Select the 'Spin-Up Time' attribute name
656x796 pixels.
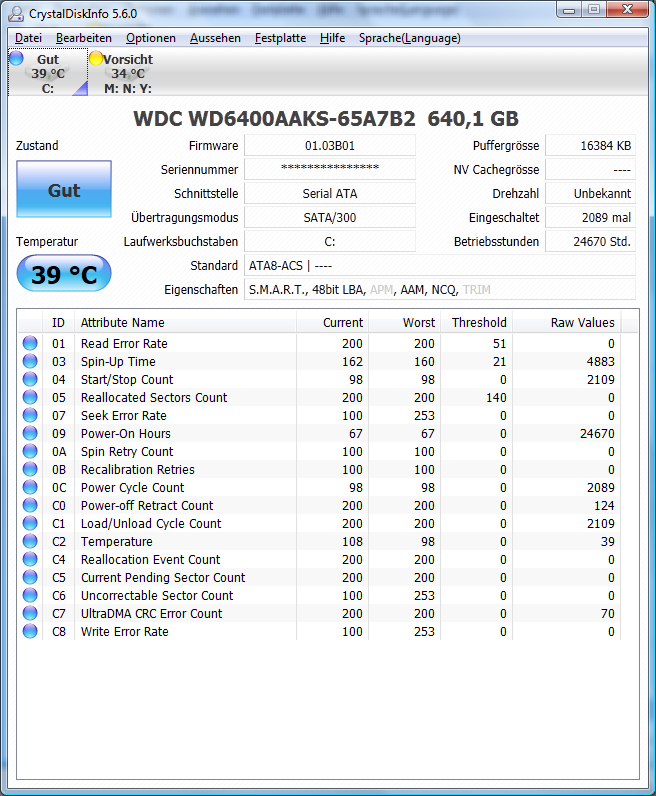point(118,361)
